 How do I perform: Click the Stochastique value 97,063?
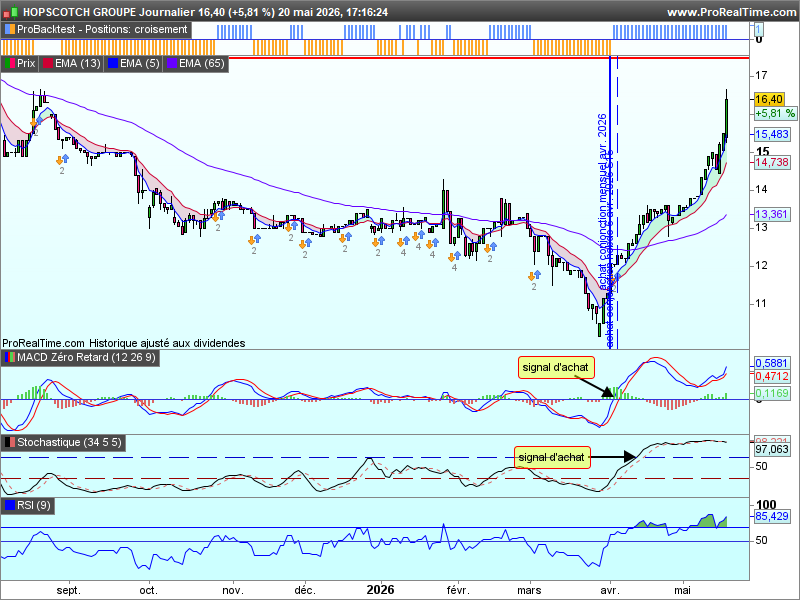pos(772,449)
